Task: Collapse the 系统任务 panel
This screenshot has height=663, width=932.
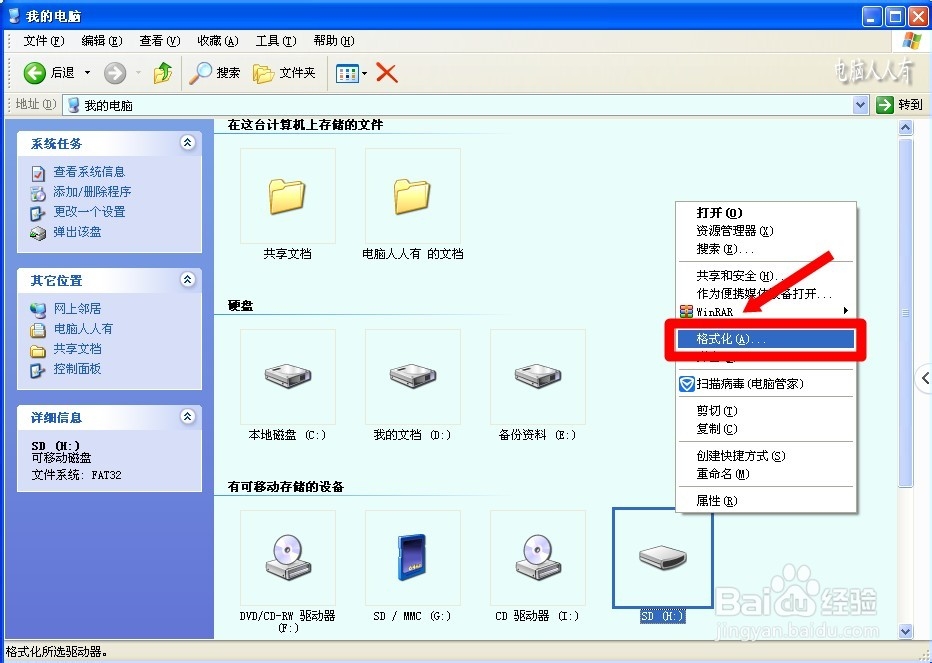Action: click(x=188, y=143)
